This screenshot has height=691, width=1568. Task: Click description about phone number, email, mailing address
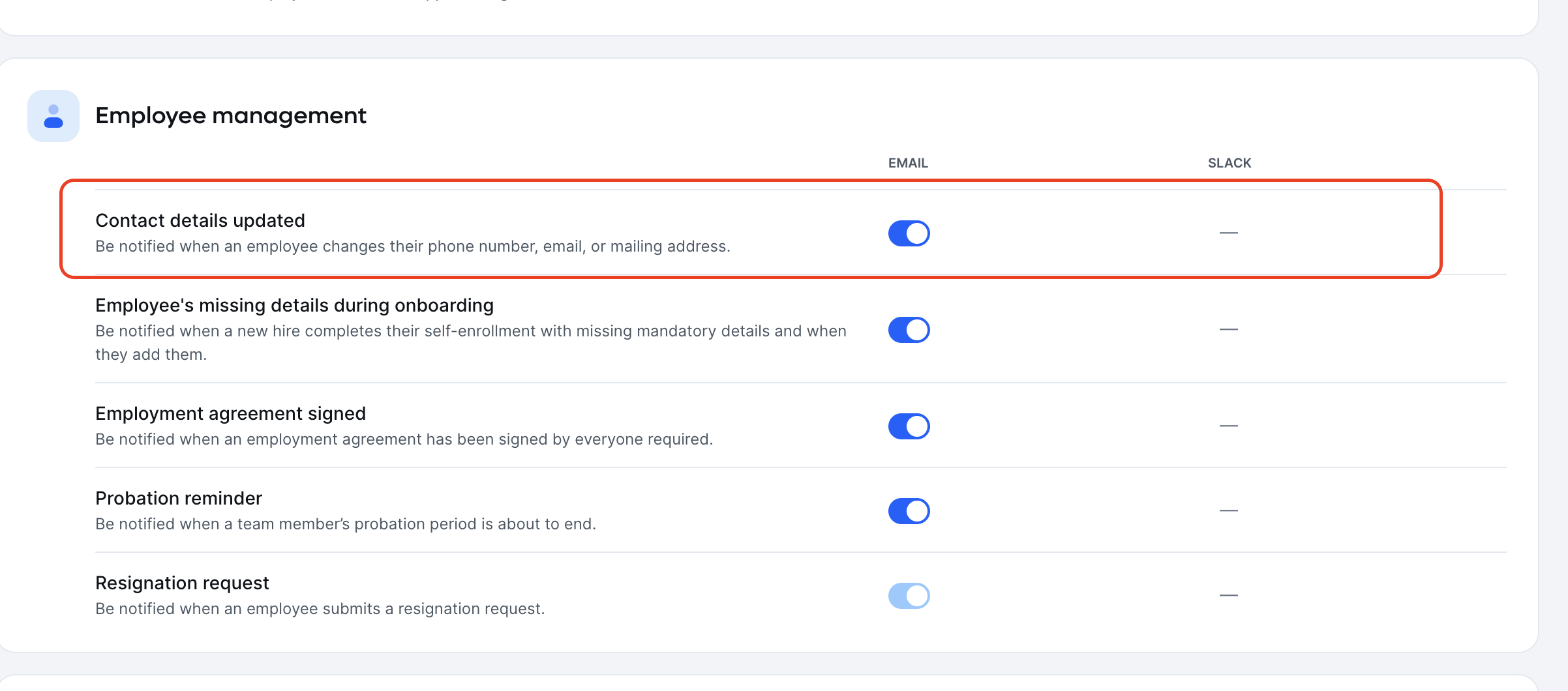point(413,246)
